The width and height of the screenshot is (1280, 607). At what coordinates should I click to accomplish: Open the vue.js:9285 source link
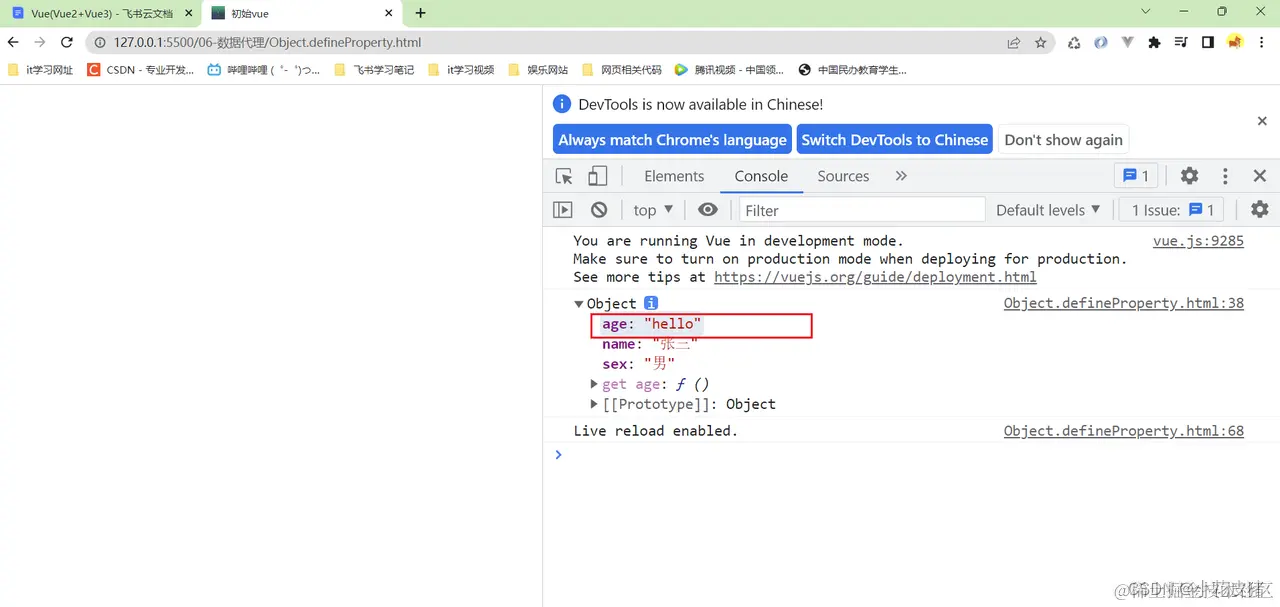(1198, 241)
